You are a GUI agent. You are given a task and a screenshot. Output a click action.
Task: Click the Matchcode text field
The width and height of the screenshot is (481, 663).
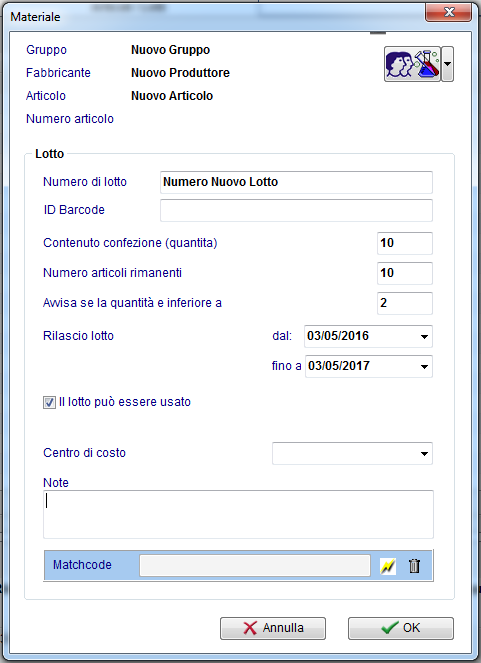[255, 566]
